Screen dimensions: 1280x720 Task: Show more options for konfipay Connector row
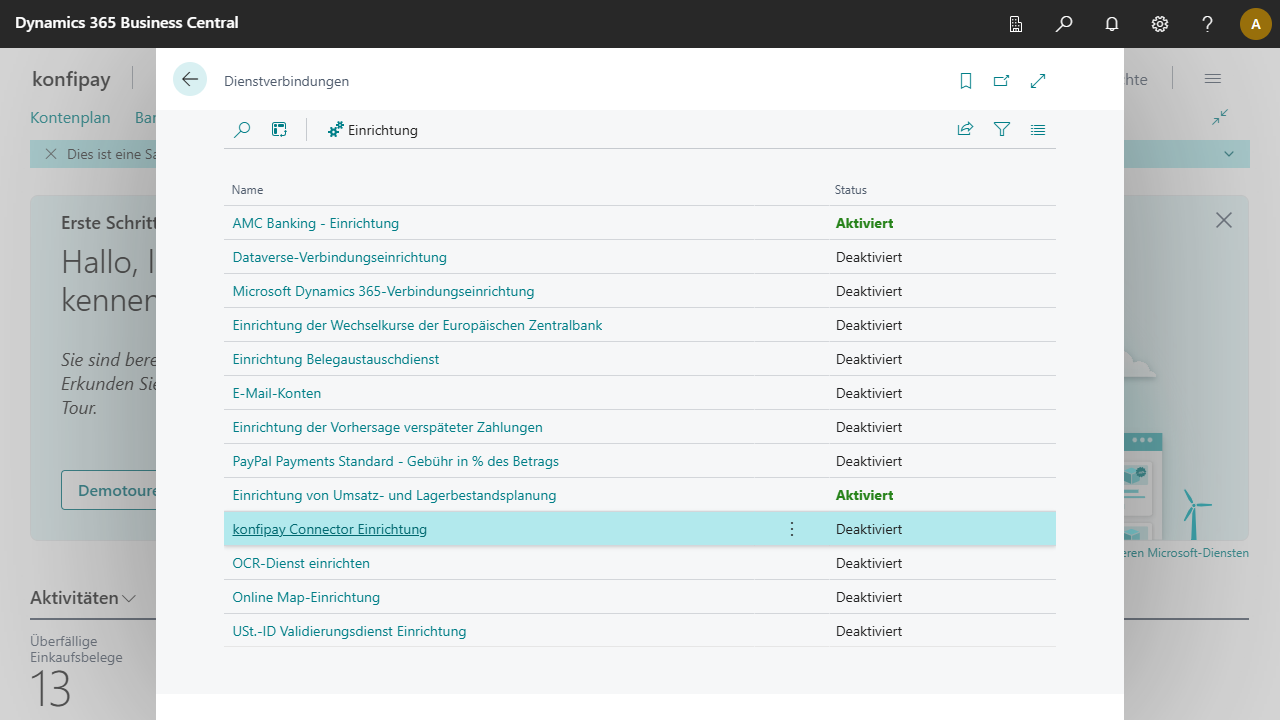point(792,529)
